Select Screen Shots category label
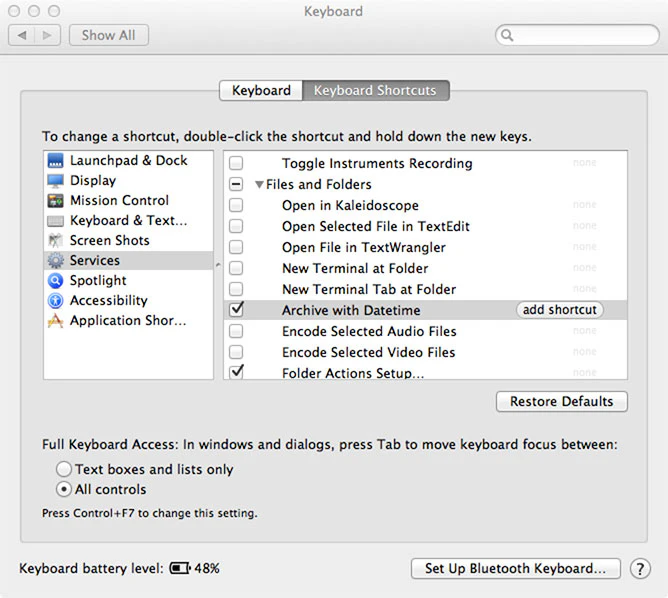The height and width of the screenshot is (598, 668). [109, 241]
